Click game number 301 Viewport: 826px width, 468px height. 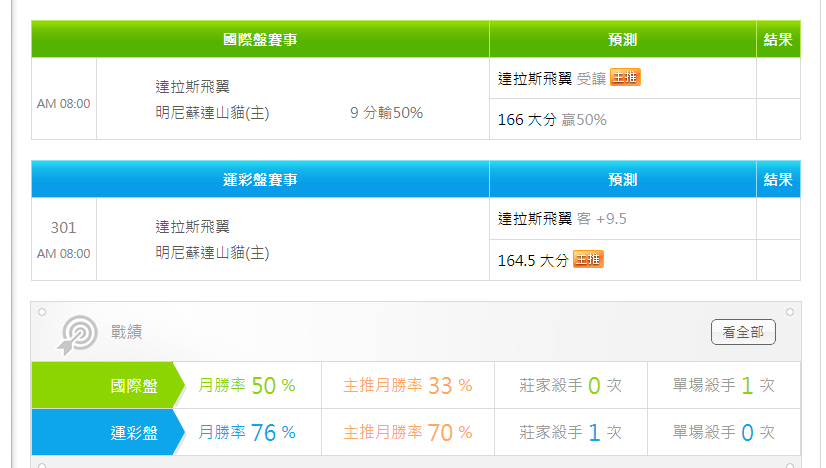tap(63, 228)
